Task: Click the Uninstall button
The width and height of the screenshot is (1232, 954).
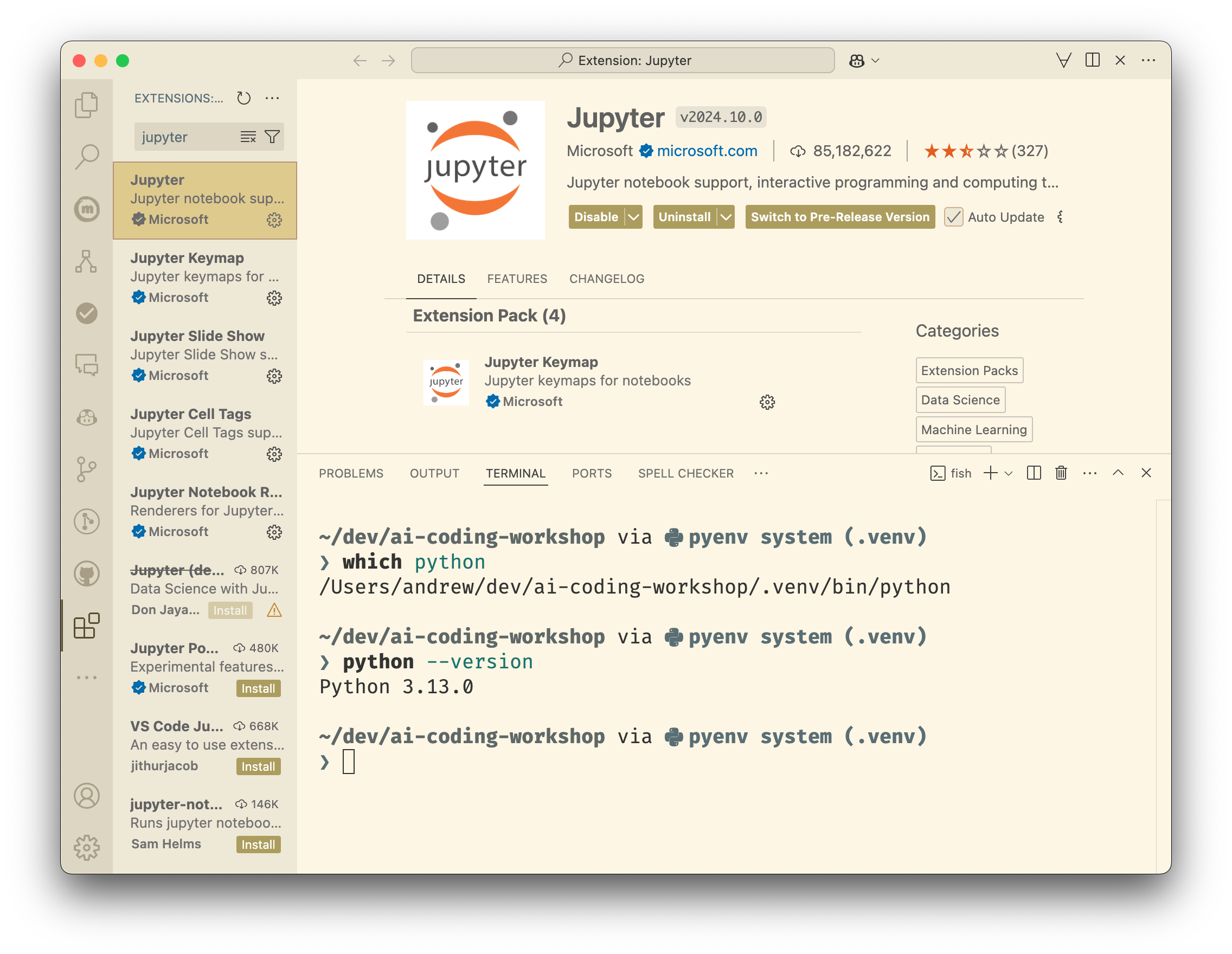Action: (684, 217)
